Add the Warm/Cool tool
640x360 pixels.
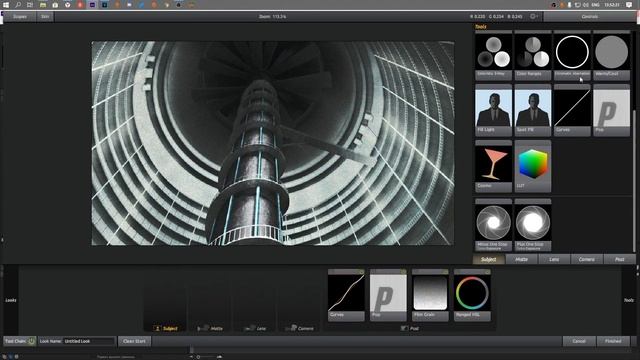(x=611, y=55)
